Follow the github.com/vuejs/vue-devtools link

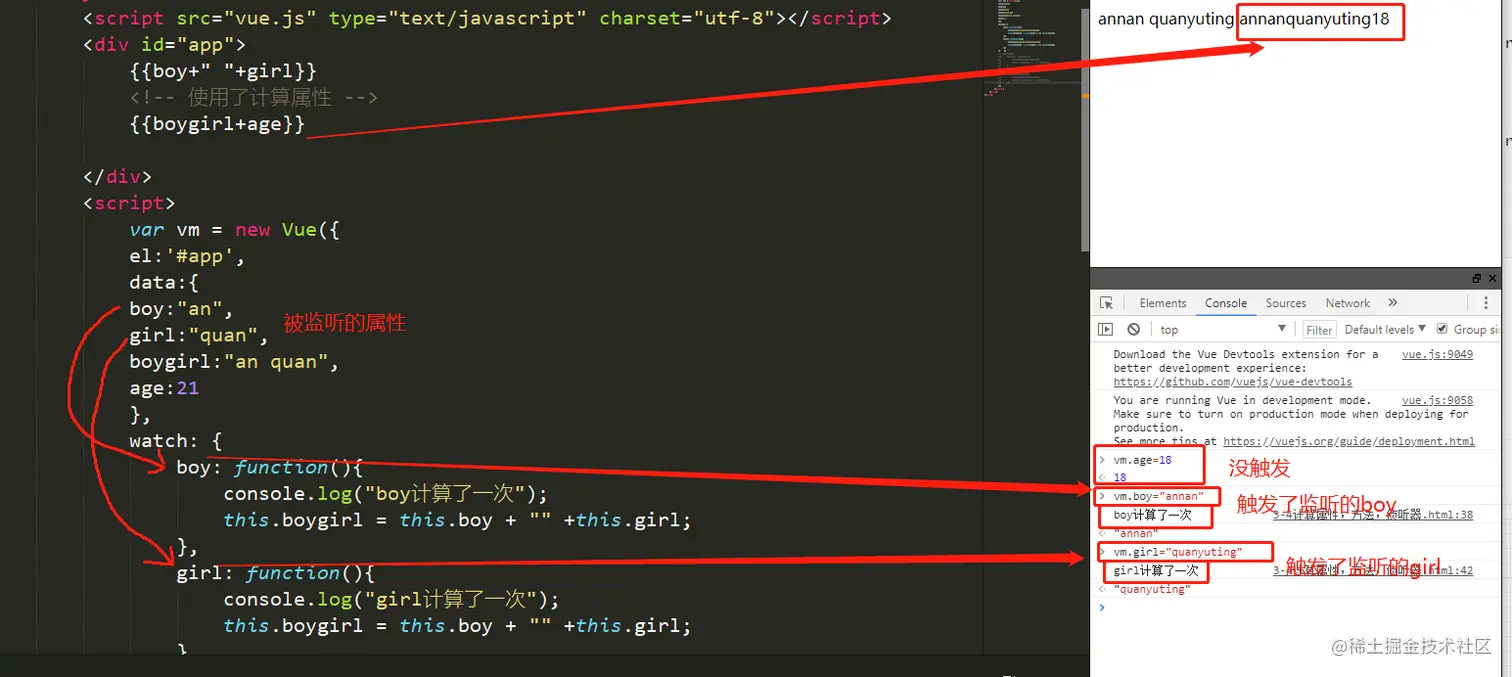click(1232, 382)
